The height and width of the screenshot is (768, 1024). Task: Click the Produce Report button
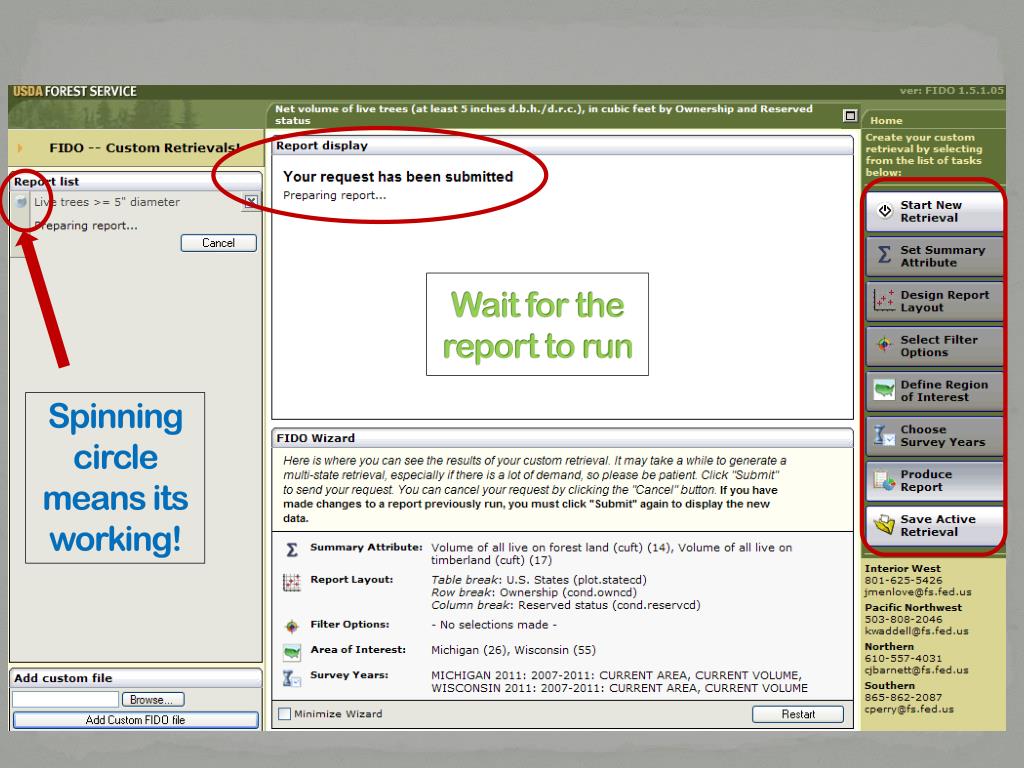pyautogui.click(x=934, y=481)
